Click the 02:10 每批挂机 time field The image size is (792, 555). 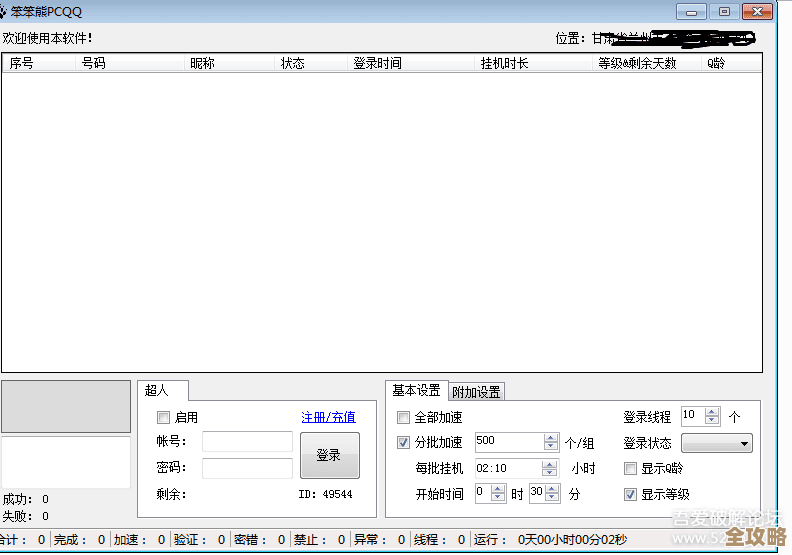[x=509, y=468]
